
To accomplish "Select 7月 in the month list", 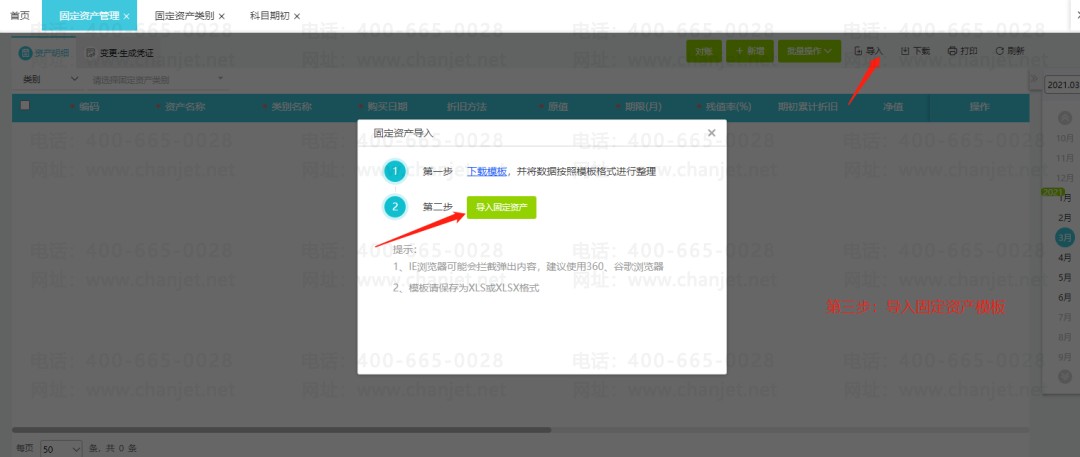I will pyautogui.click(x=1065, y=317).
